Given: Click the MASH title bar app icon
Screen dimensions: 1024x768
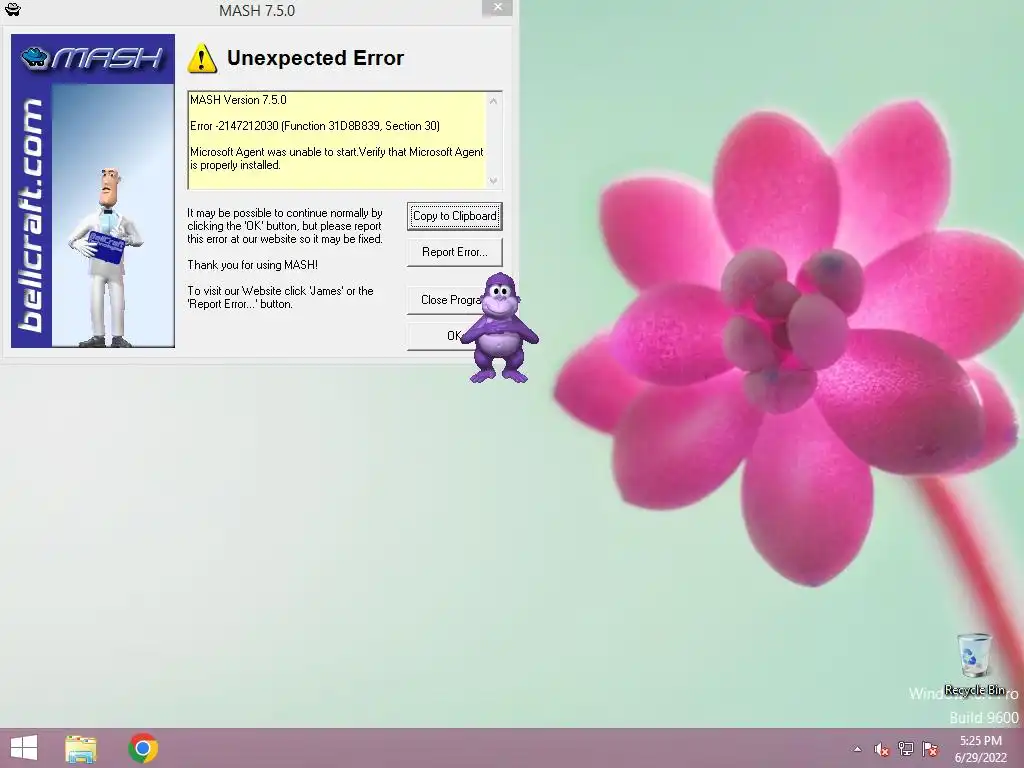Looking at the screenshot, I should tap(12, 9).
